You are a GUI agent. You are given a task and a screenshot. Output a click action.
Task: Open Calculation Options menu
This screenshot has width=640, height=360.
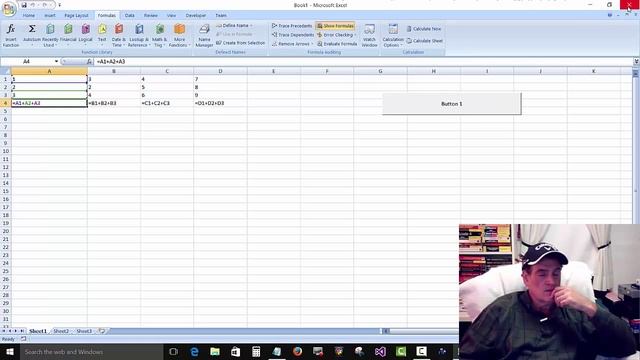[x=393, y=35]
